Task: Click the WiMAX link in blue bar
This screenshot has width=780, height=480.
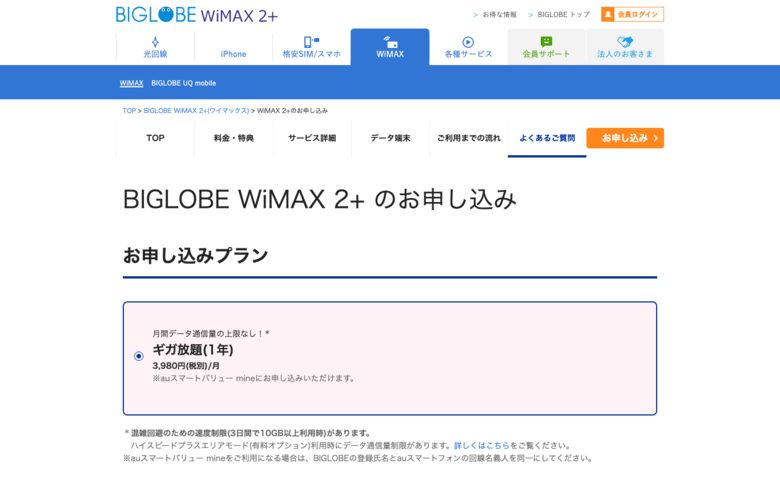Action: 131,83
